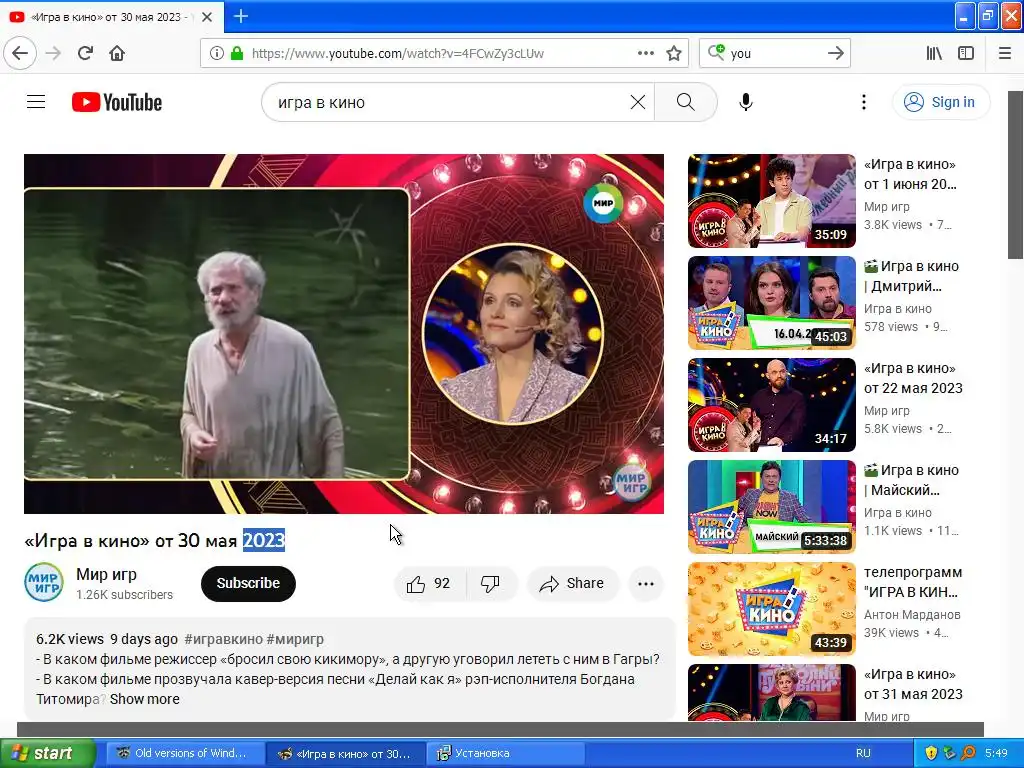Open page actions three-dot menu in address bar
The width and height of the screenshot is (1024, 768).
tap(645, 54)
